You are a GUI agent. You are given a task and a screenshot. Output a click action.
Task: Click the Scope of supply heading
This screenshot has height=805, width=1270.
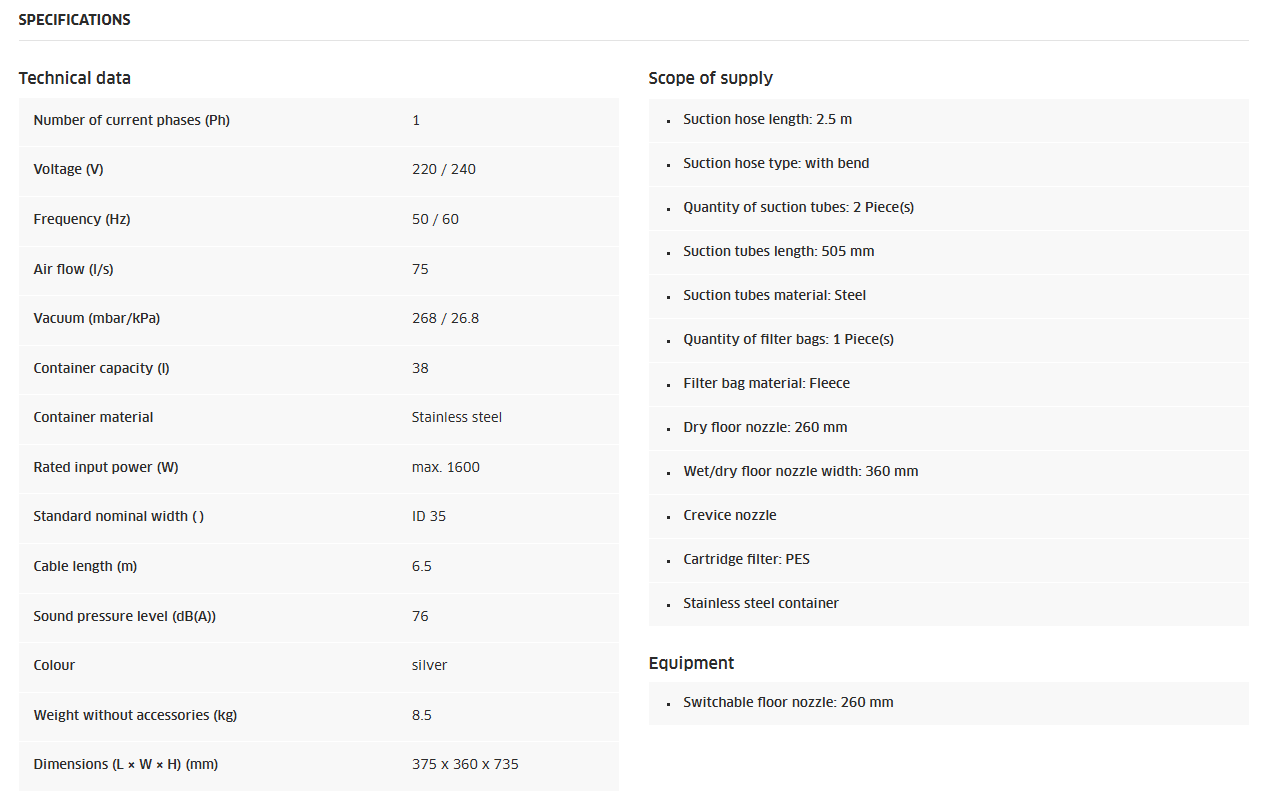710,78
